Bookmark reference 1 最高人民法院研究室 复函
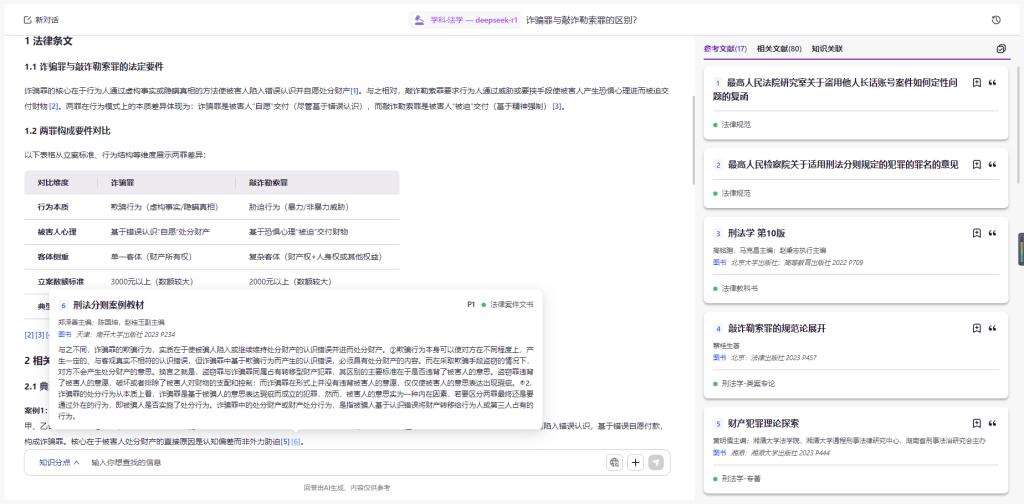The height and width of the screenshot is (504, 1024). coord(976,83)
